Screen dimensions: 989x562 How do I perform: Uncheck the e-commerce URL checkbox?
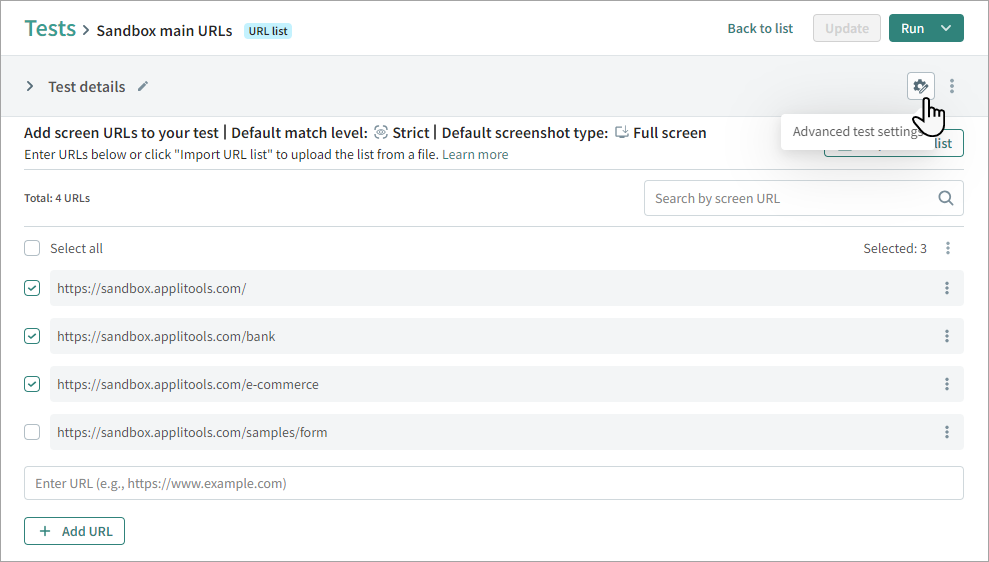pos(32,384)
